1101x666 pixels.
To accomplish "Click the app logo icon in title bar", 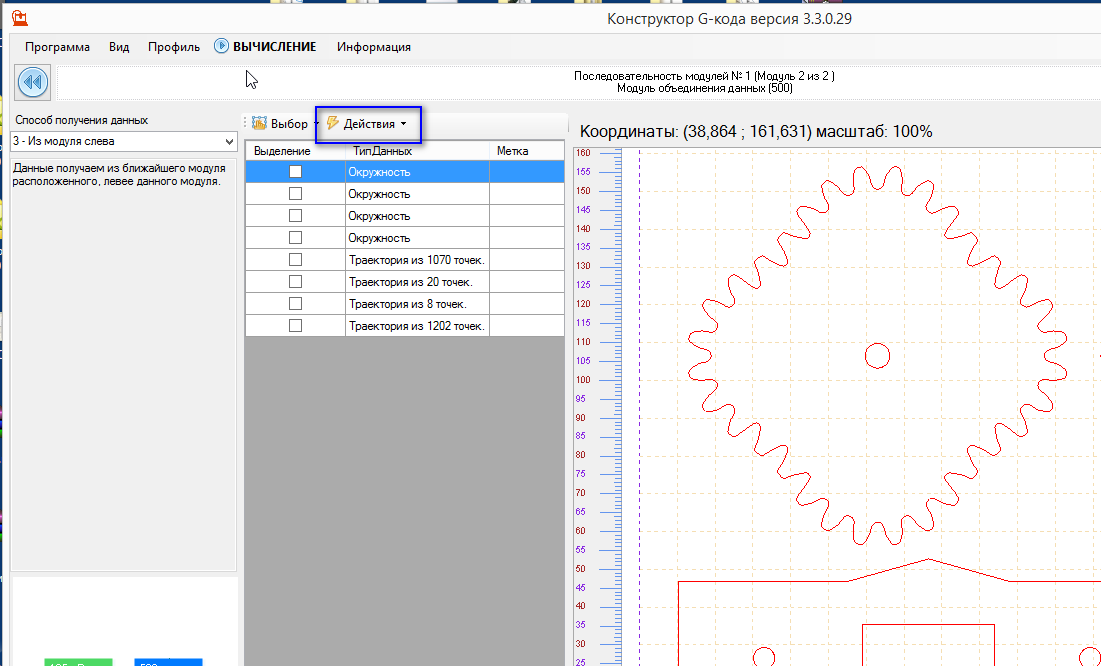I will (20, 18).
